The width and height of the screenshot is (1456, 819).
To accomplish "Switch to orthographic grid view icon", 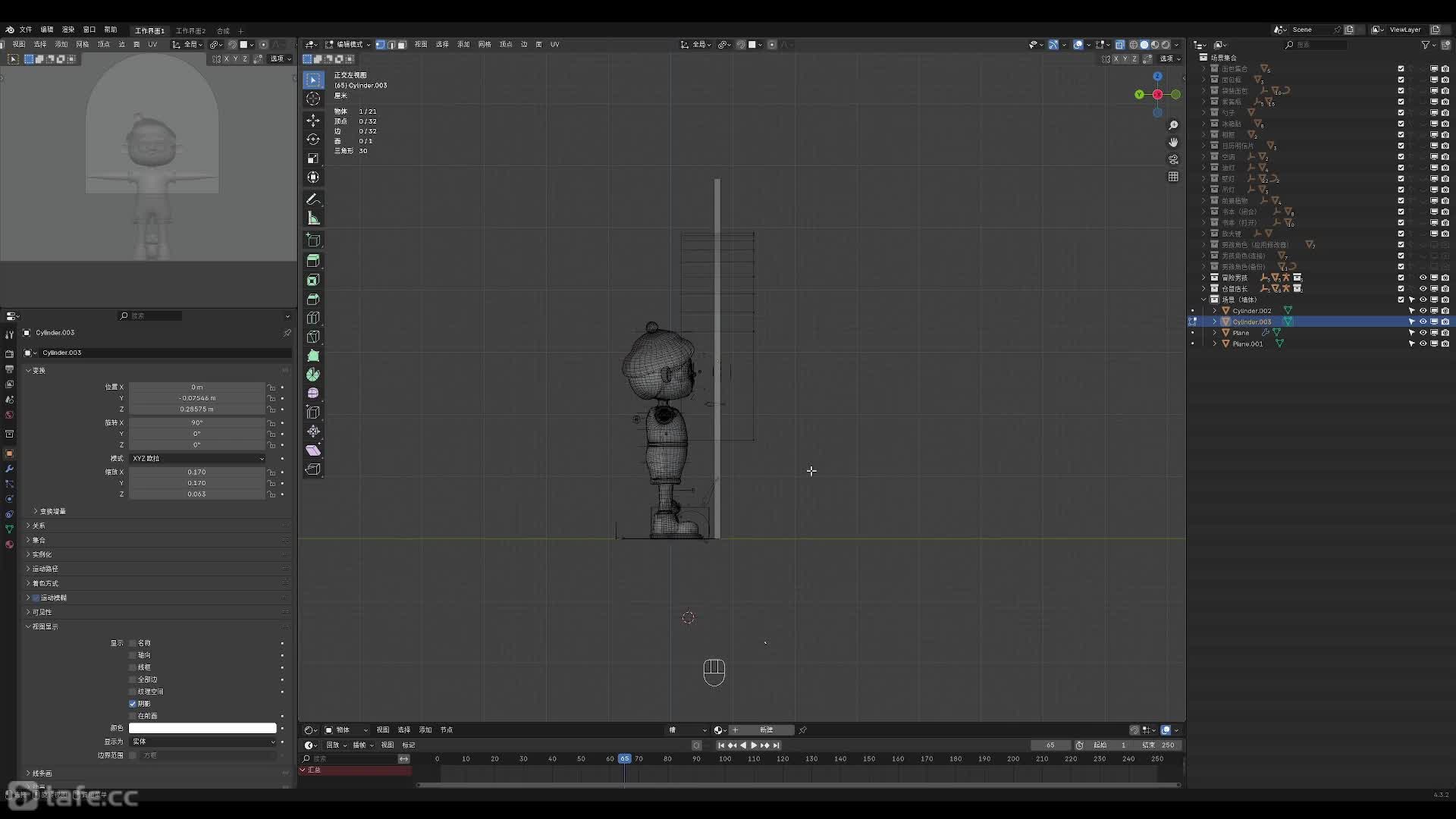I will point(1173,177).
